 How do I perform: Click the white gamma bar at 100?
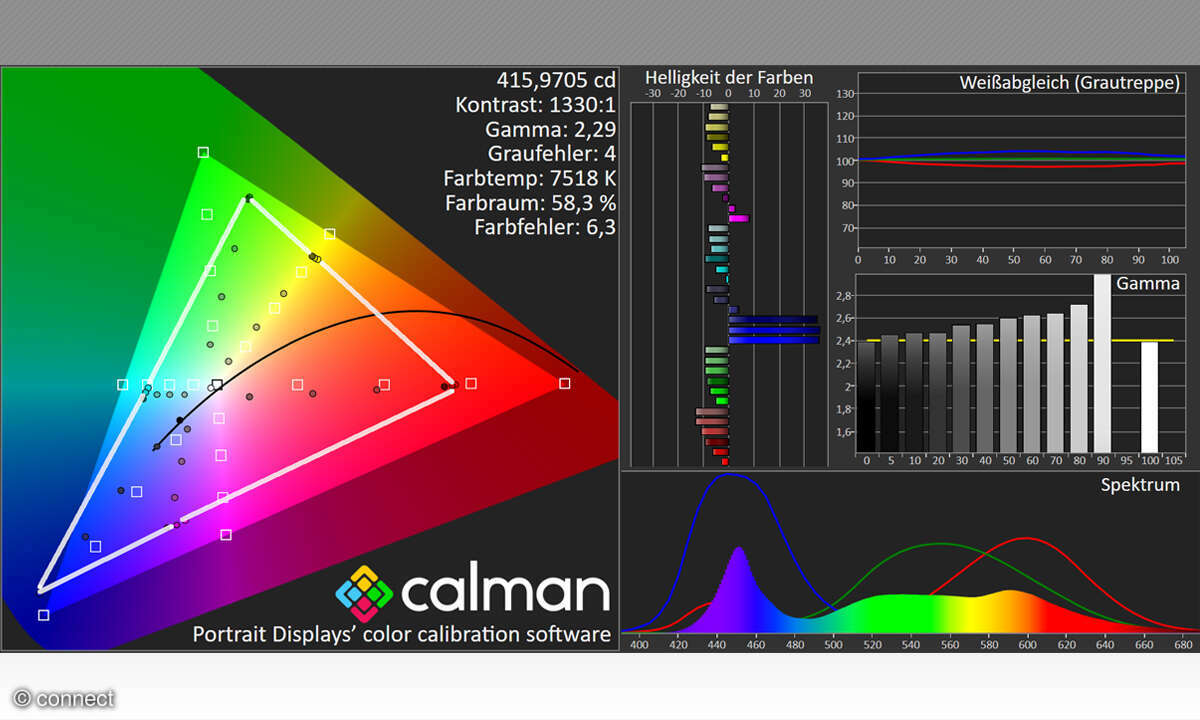click(1149, 397)
